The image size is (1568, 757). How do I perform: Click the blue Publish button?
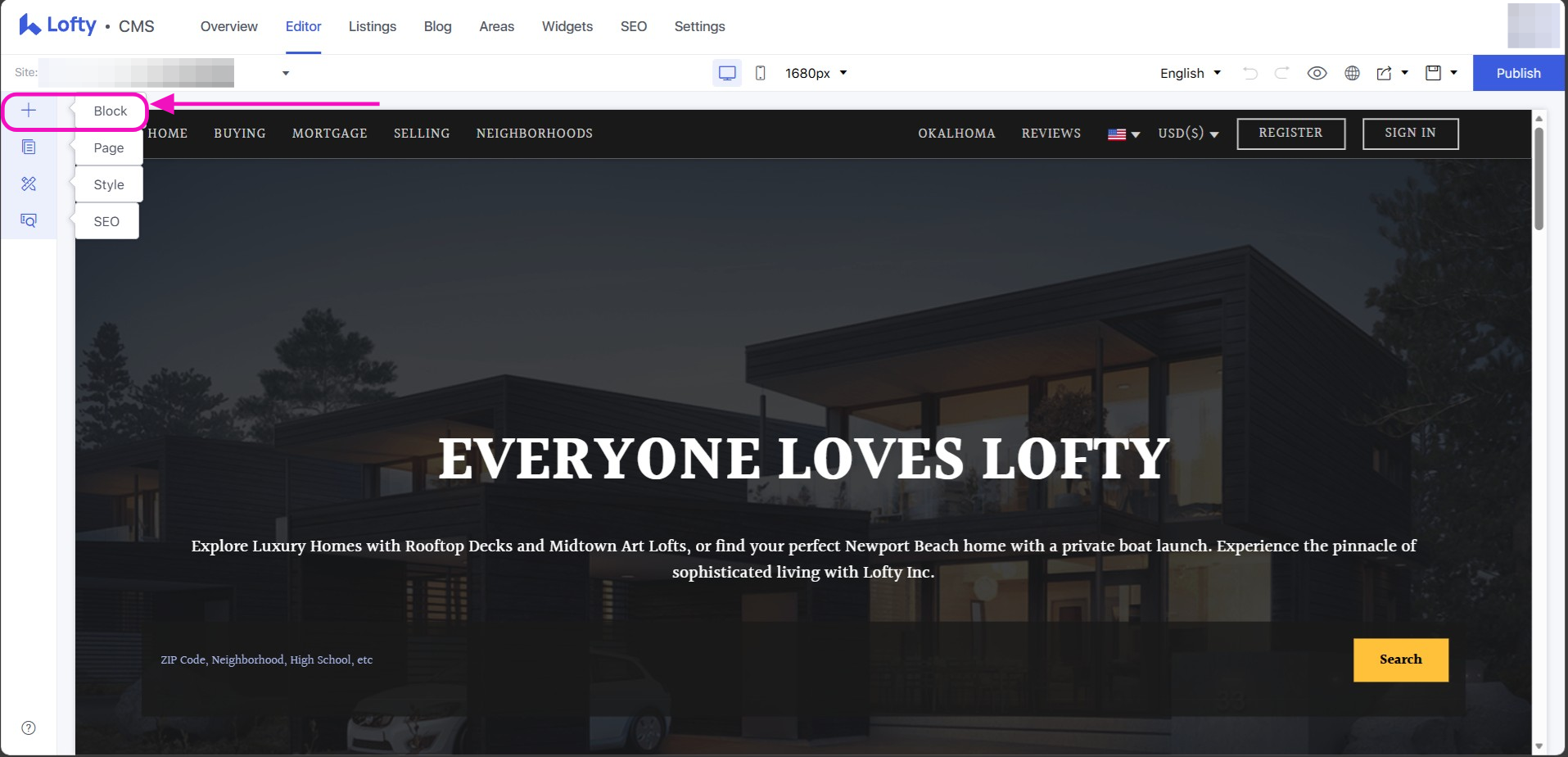(x=1518, y=73)
